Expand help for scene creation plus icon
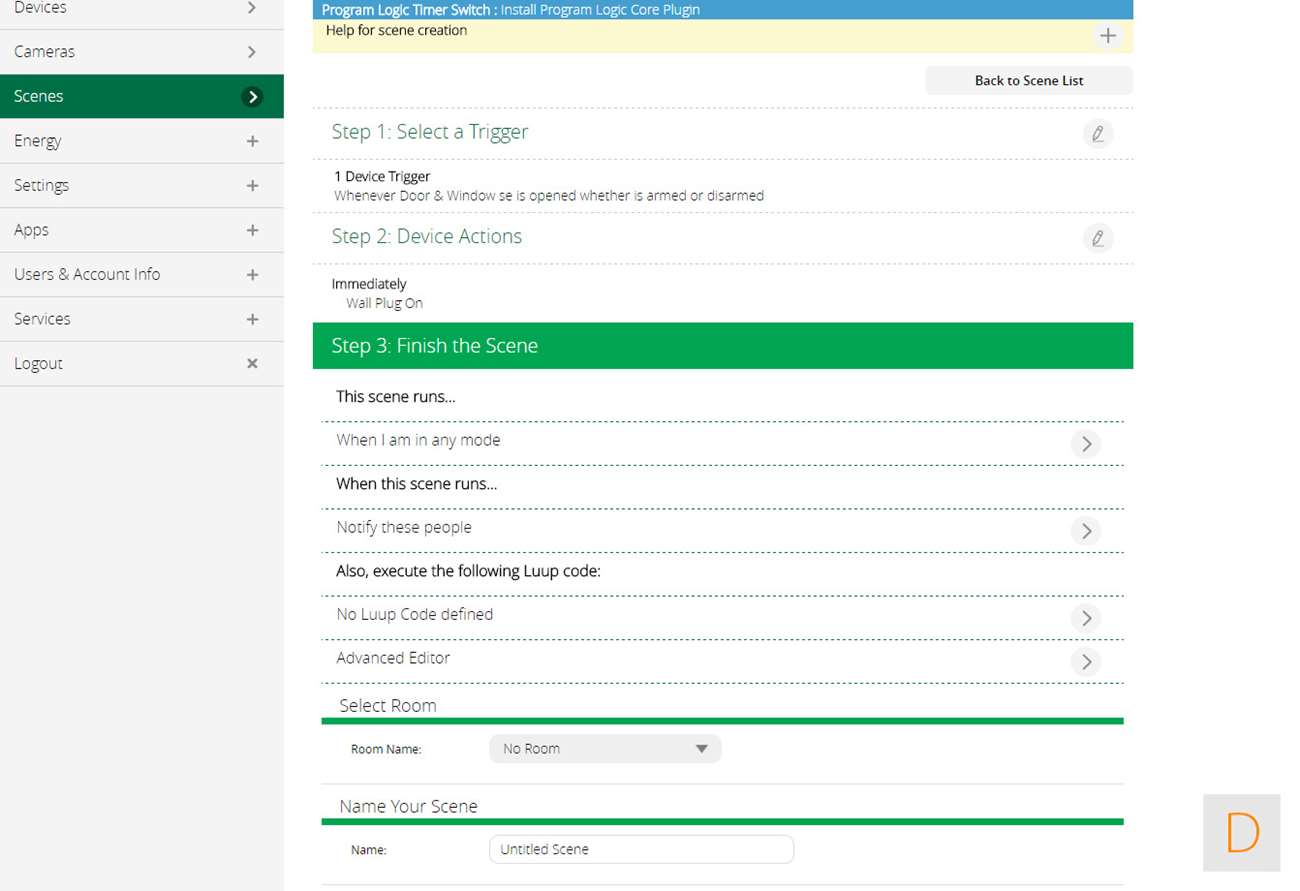The image size is (1300, 891). click(1107, 36)
